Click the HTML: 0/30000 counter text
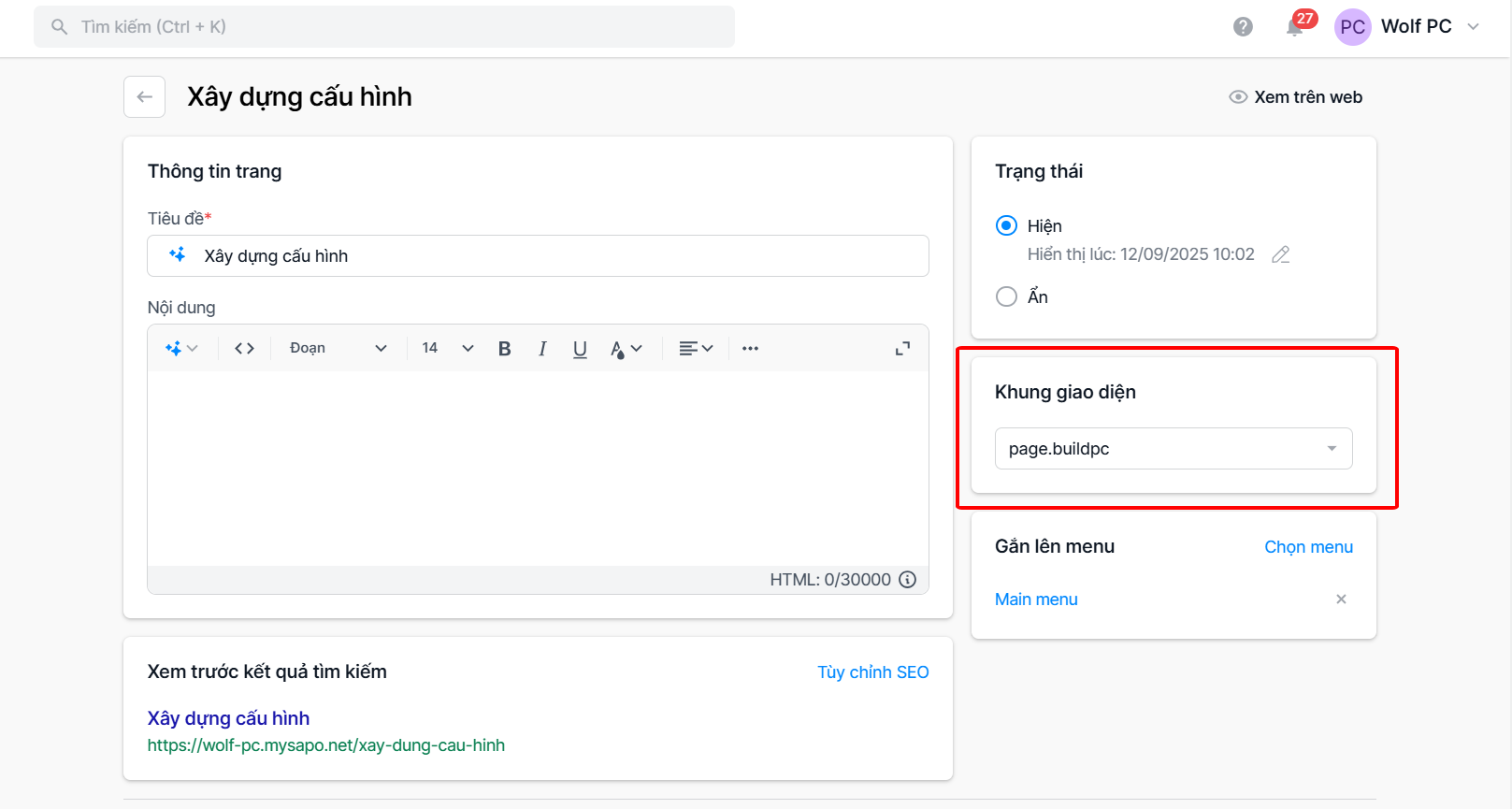The width and height of the screenshot is (1512, 809). click(830, 580)
